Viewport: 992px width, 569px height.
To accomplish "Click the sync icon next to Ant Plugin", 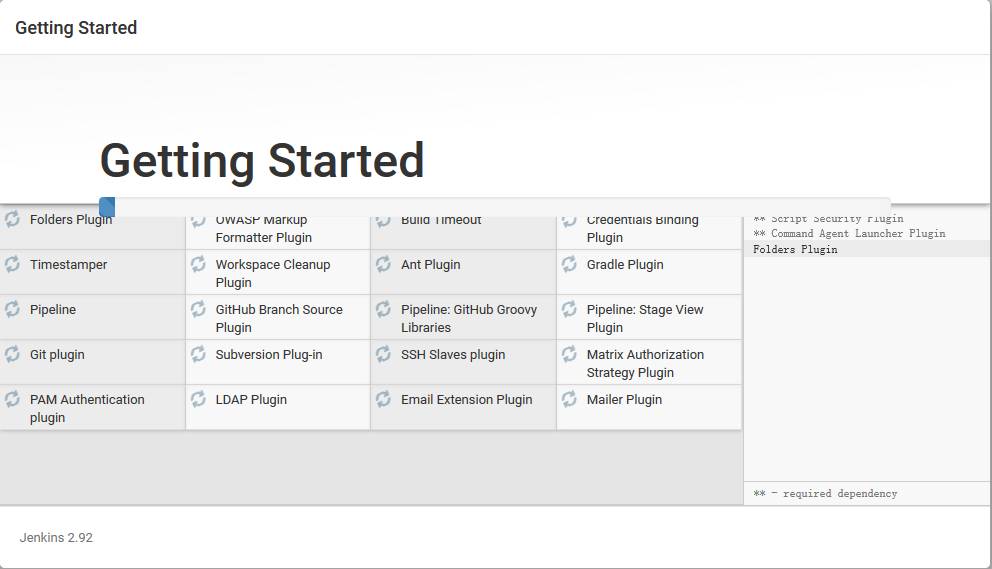I will [x=383, y=264].
